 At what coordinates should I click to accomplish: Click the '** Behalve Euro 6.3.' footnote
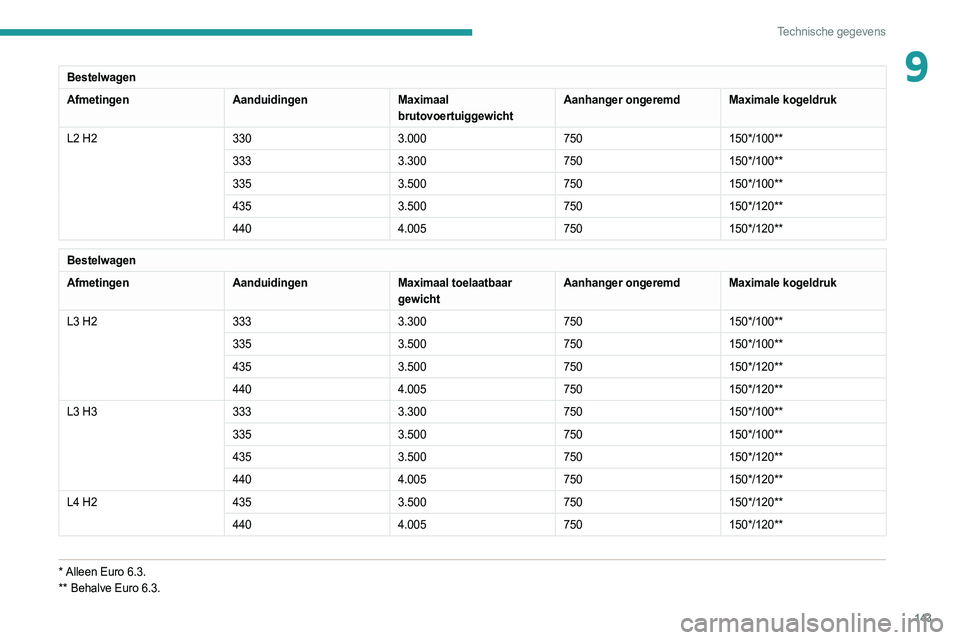pyautogui.click(x=110, y=589)
